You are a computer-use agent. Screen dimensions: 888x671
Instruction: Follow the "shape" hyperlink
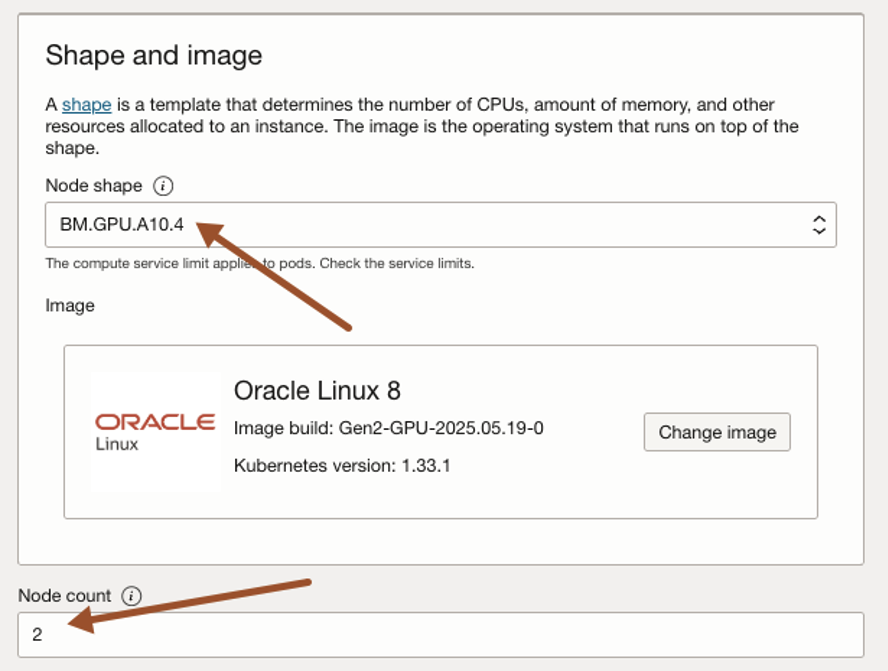[x=86, y=105]
